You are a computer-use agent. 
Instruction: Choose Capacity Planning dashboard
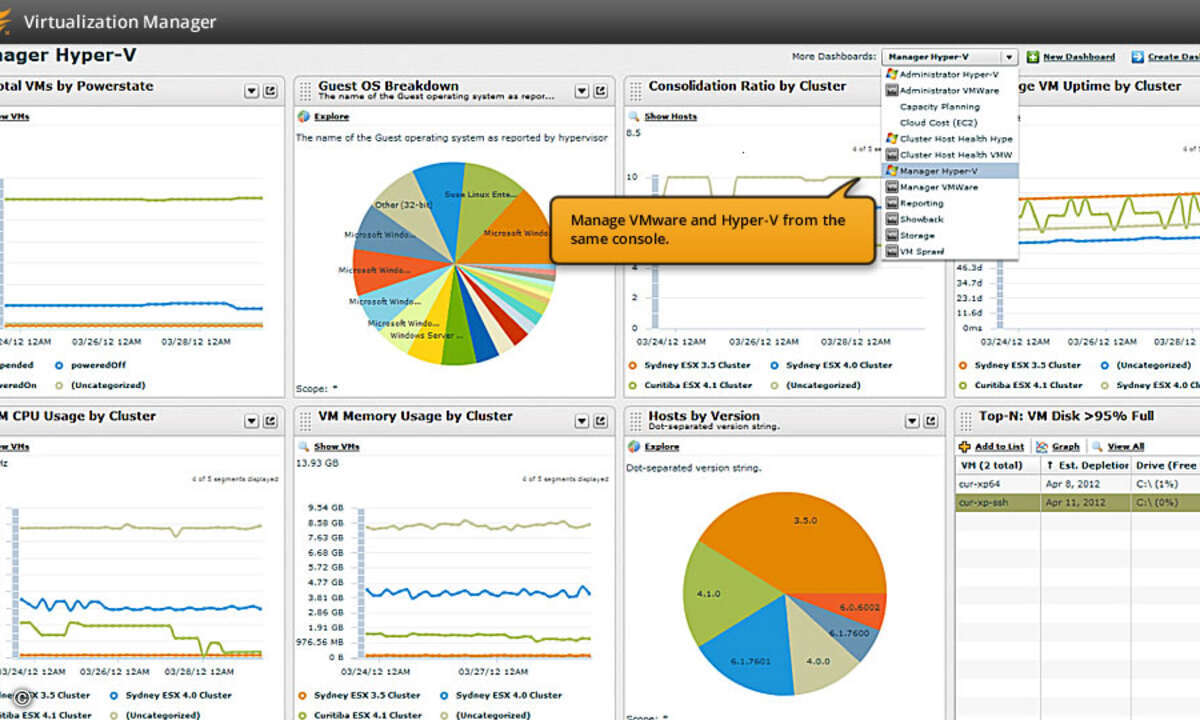coord(950,106)
